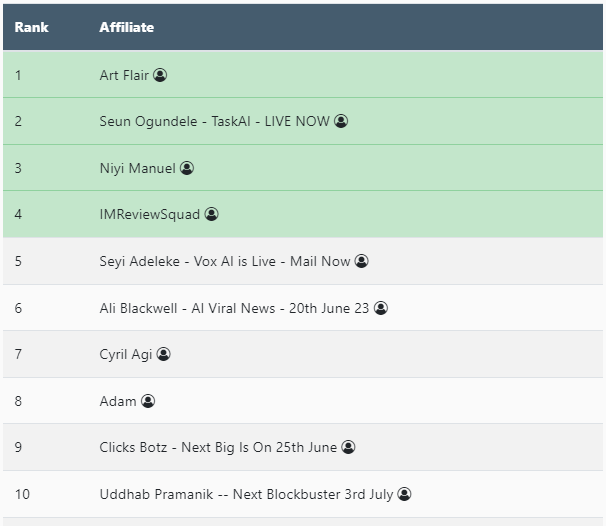Click the Rank column header
The width and height of the screenshot is (606, 531).
click(32, 27)
